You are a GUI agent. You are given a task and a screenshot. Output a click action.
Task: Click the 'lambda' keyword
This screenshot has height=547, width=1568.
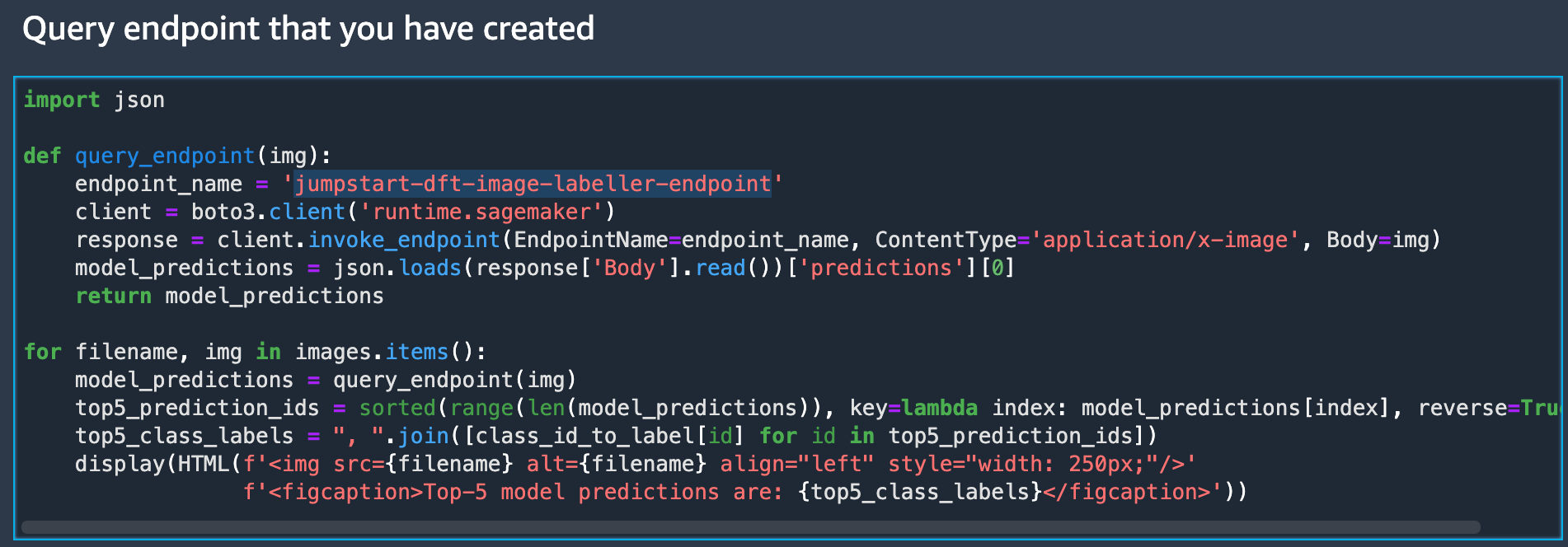(x=940, y=408)
